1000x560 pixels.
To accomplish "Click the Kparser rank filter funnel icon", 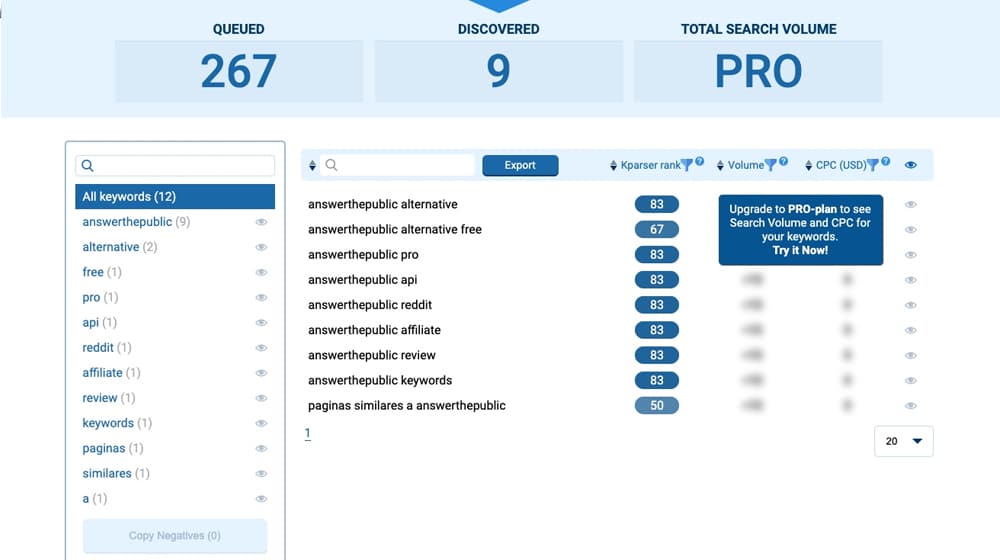I will click(x=687, y=165).
